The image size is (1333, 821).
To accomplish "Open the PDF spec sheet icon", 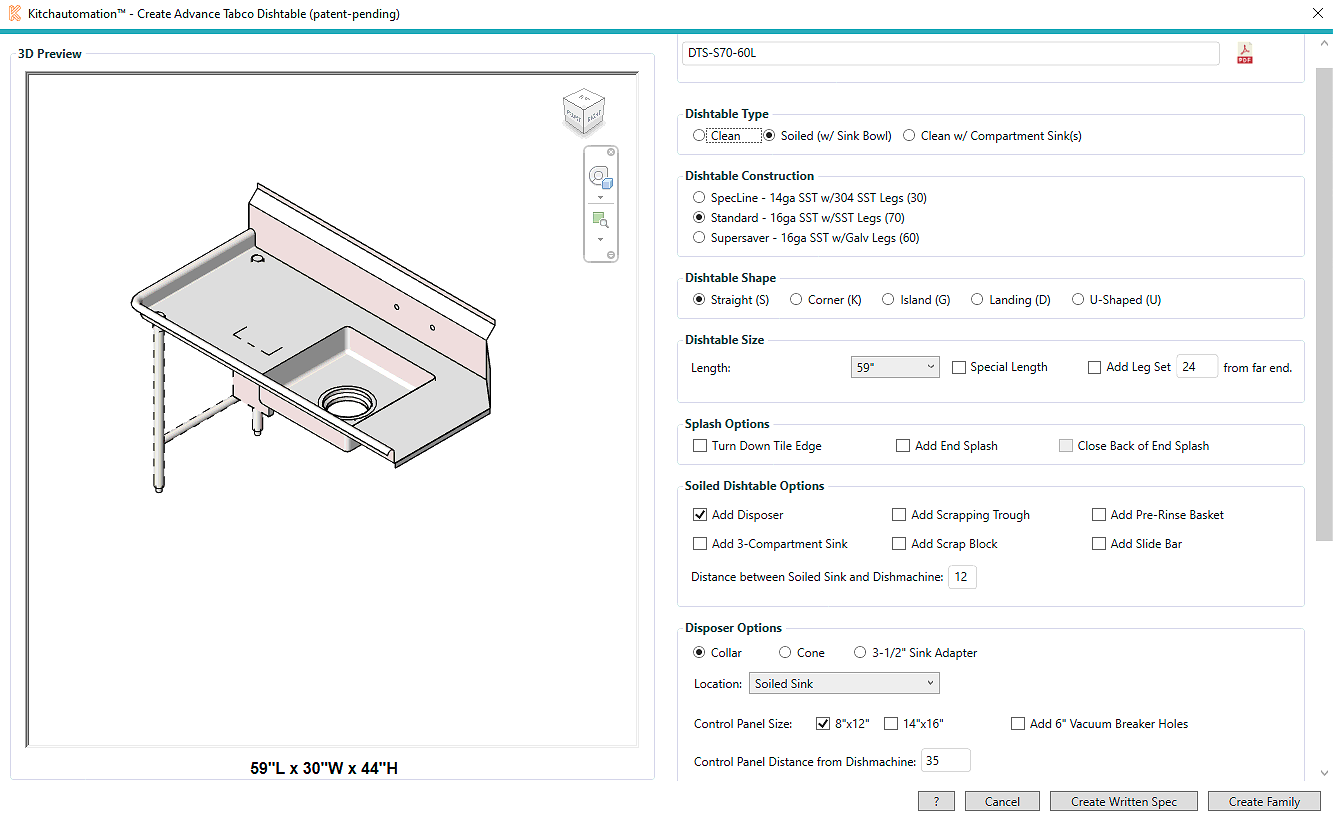I will pos(1245,54).
